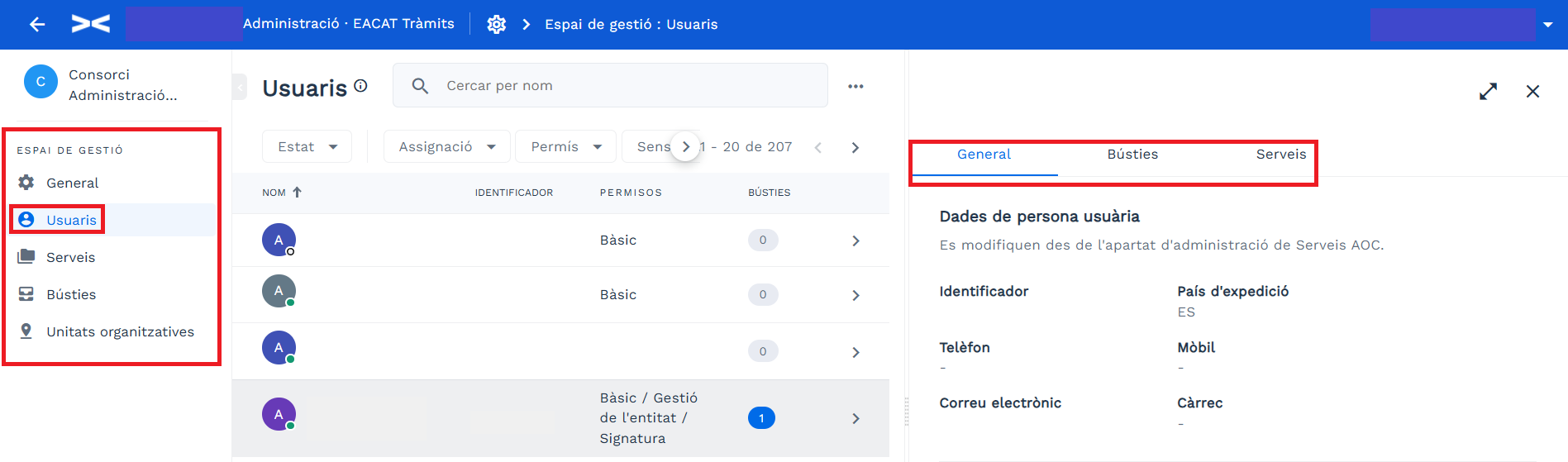Click the purple avatar in the highlighted row
This screenshot has width=1568, height=462.
279,414
